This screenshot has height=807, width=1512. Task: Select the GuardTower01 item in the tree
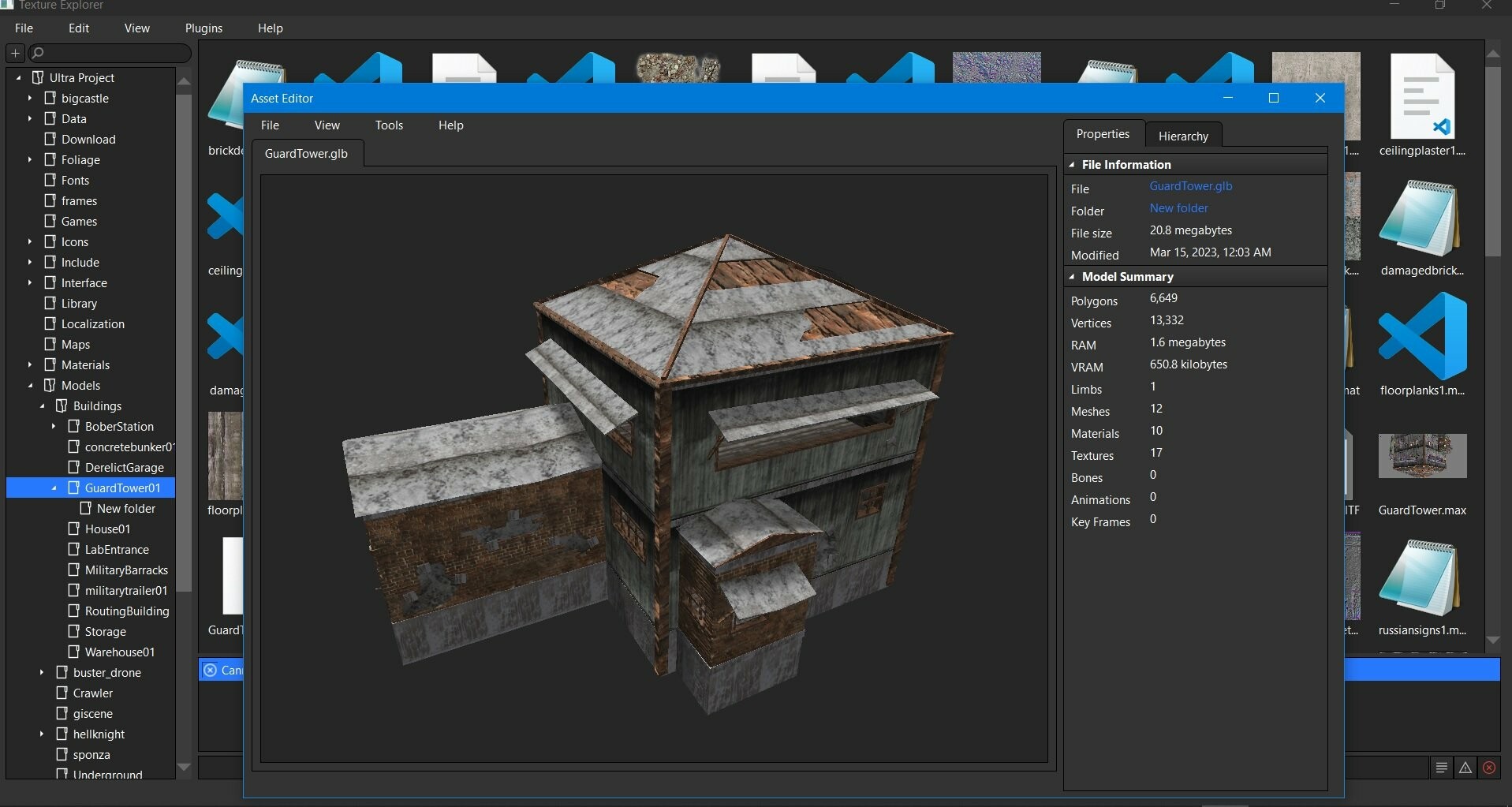pyautogui.click(x=120, y=488)
